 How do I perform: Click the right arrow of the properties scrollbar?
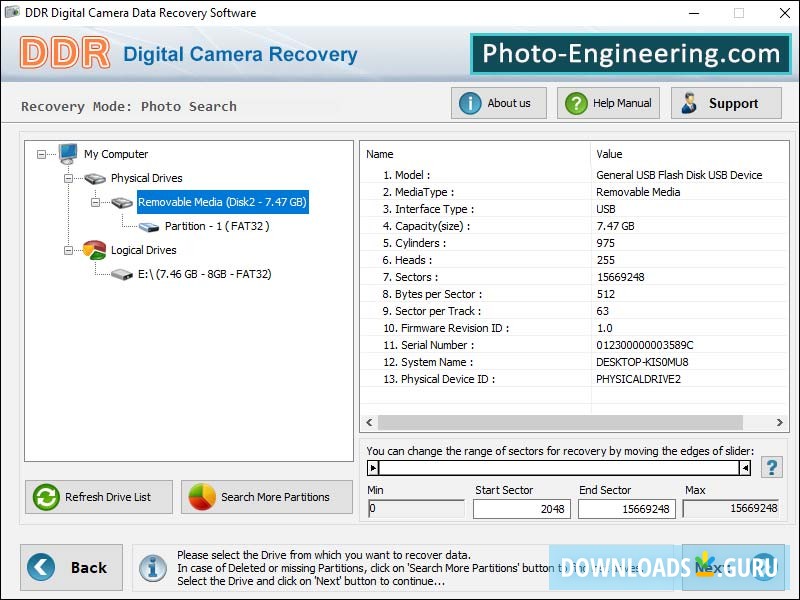782,422
